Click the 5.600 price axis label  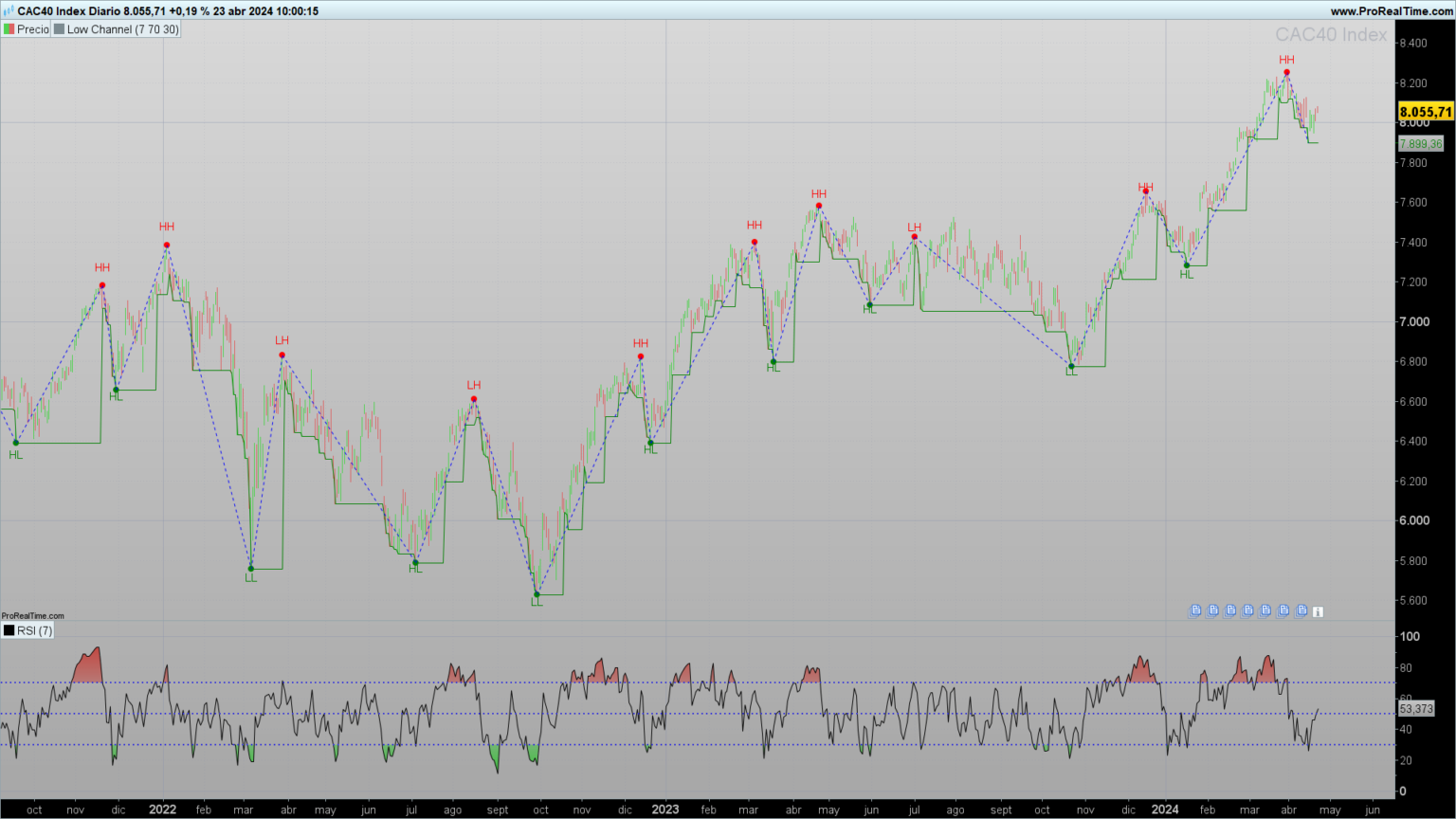click(1413, 600)
